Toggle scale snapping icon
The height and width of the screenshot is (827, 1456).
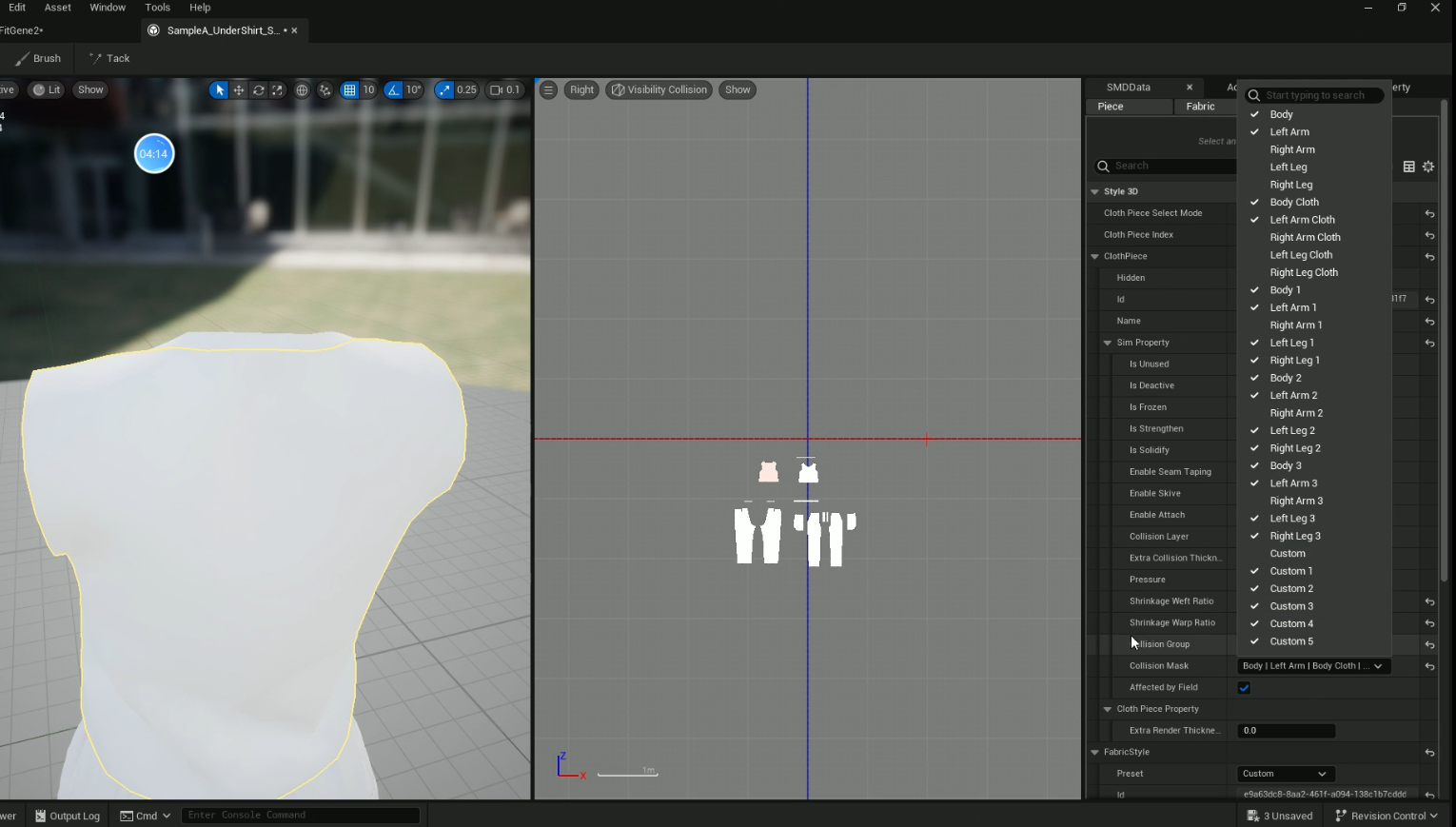[x=443, y=89]
